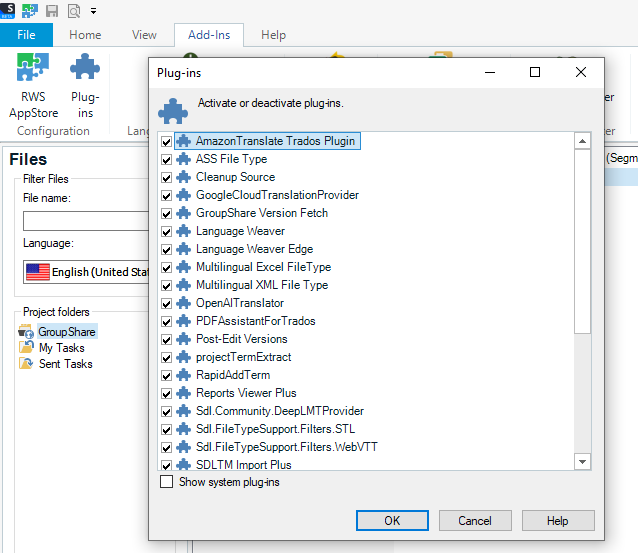Maximize the Plug-ins dialog
This screenshot has height=553, width=638.
click(535, 72)
